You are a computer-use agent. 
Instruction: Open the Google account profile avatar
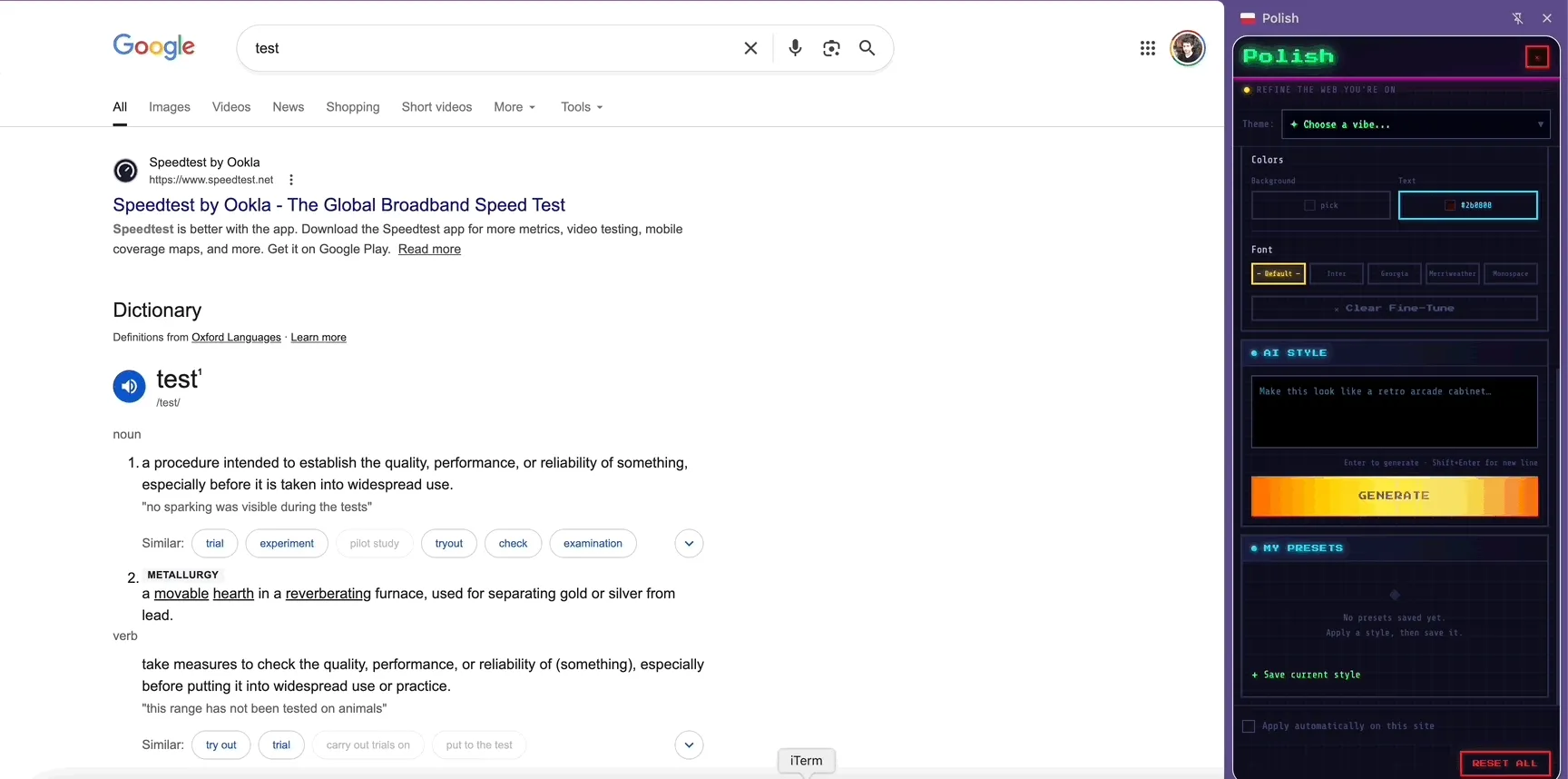1187,48
